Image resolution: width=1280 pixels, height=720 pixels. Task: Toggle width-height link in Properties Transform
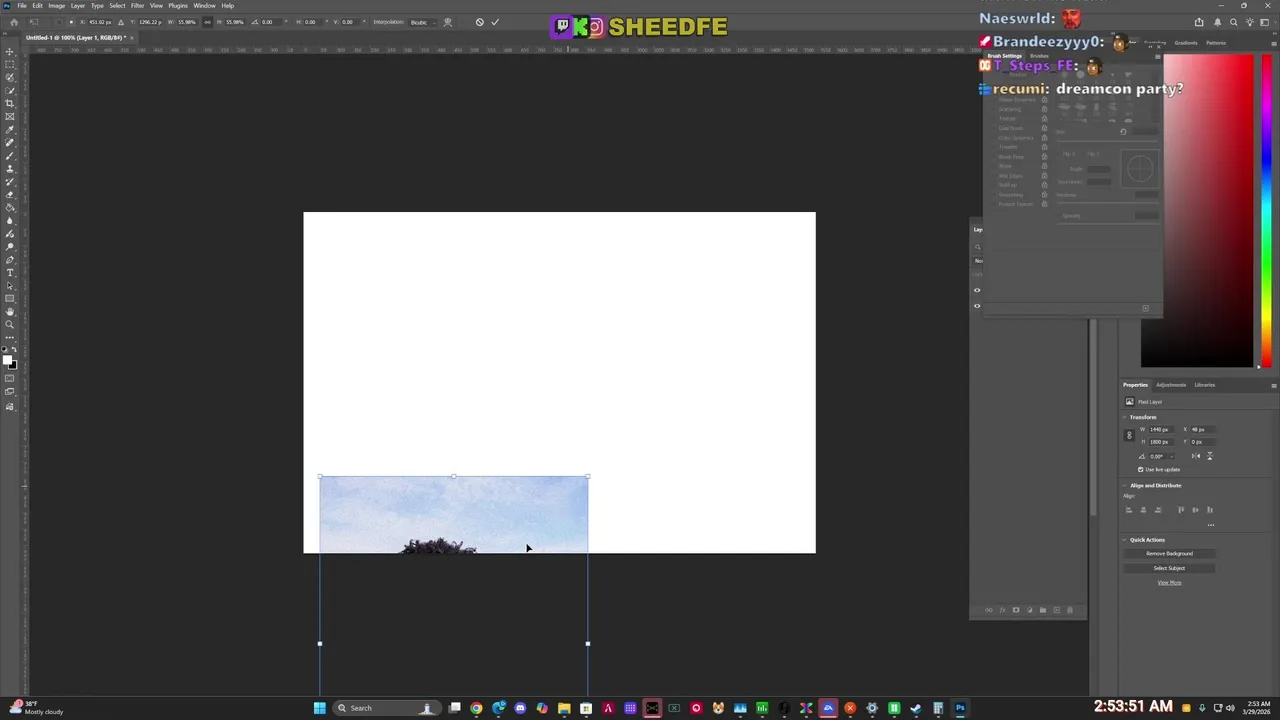click(x=1130, y=435)
